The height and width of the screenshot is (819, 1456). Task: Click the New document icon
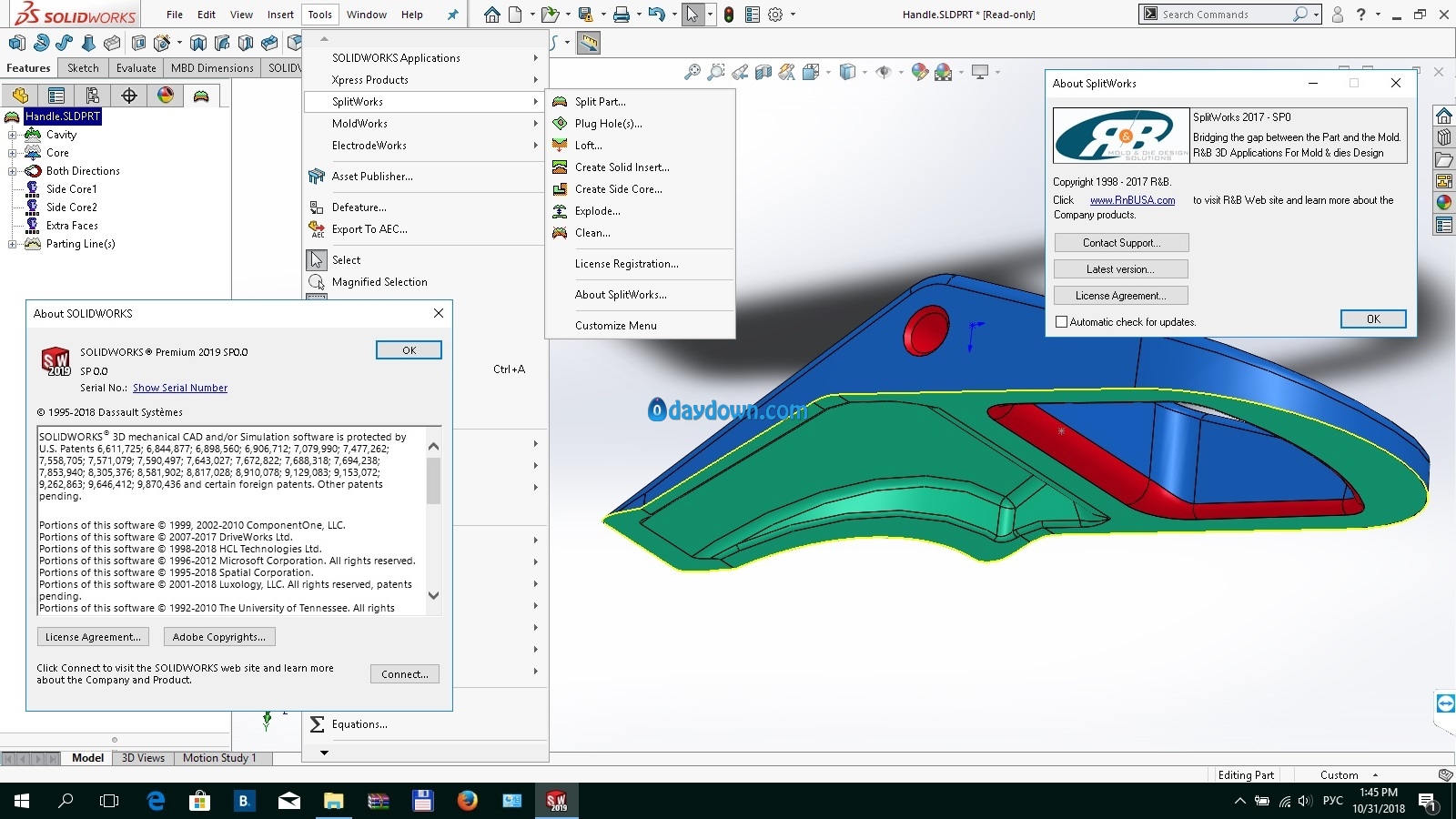click(x=515, y=15)
